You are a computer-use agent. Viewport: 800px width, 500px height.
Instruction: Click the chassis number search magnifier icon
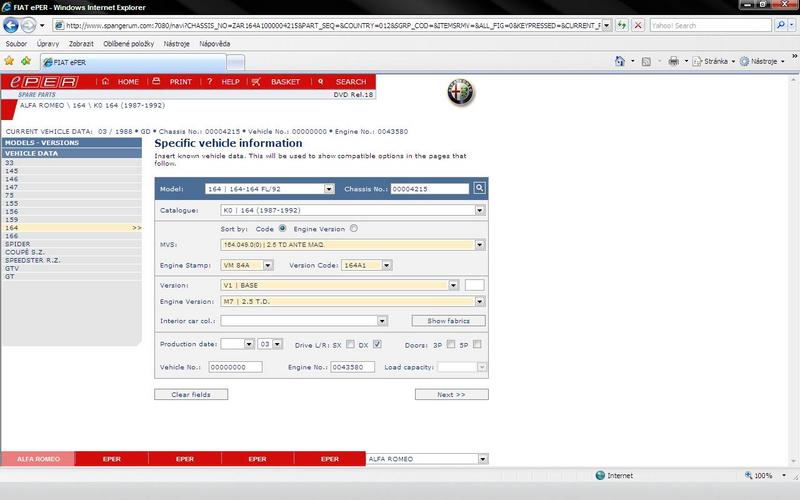tap(479, 188)
